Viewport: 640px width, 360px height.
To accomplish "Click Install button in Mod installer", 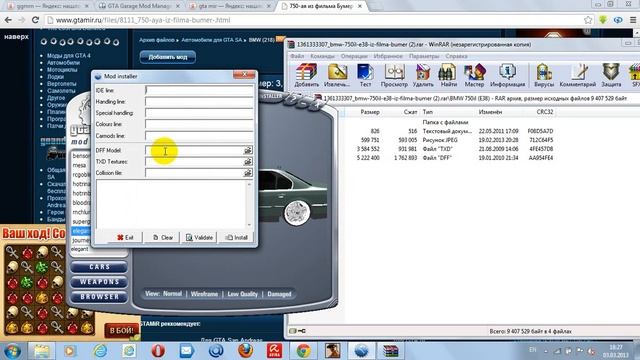I will 236,237.
